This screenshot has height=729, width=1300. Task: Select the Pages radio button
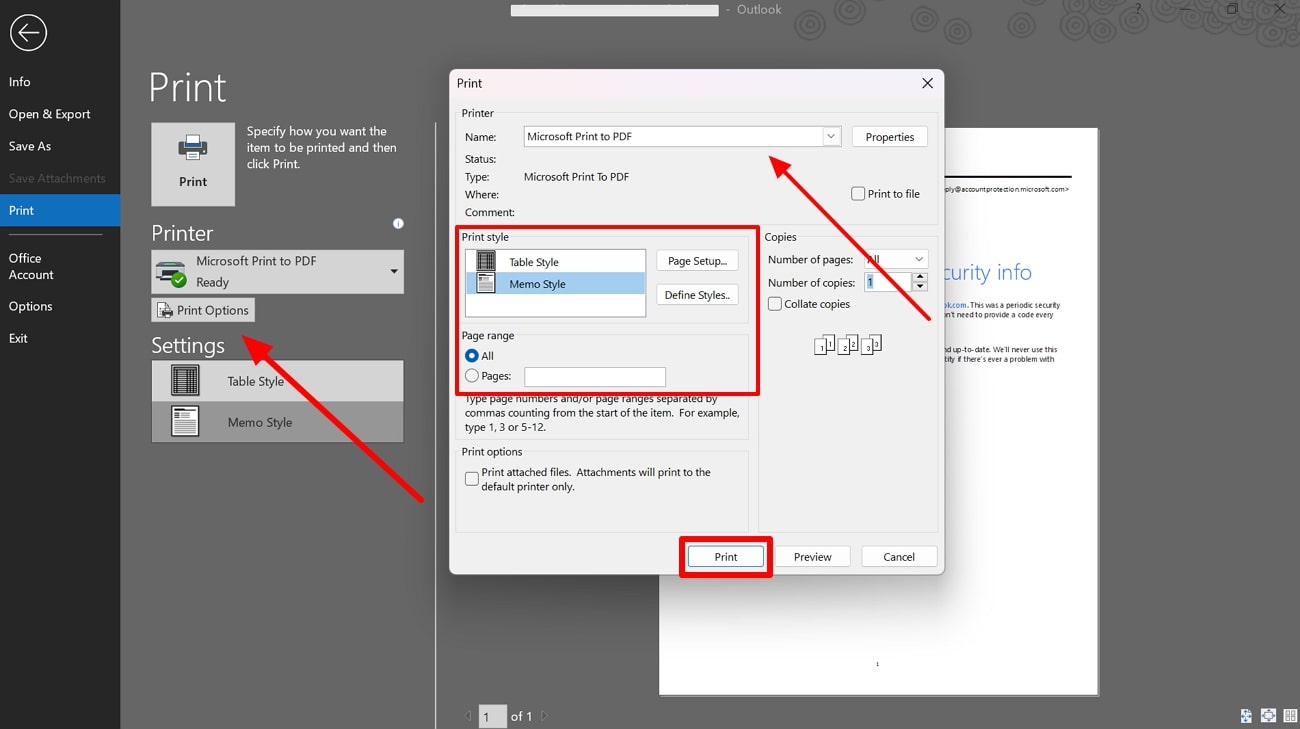[x=472, y=376]
